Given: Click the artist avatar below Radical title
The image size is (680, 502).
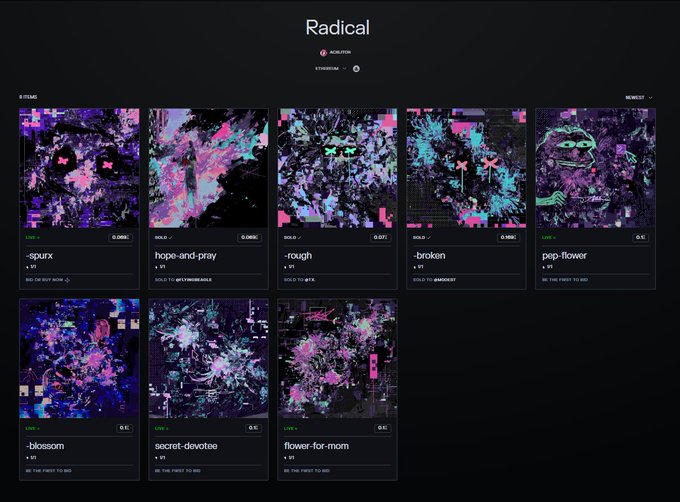Looking at the screenshot, I should pyautogui.click(x=323, y=52).
